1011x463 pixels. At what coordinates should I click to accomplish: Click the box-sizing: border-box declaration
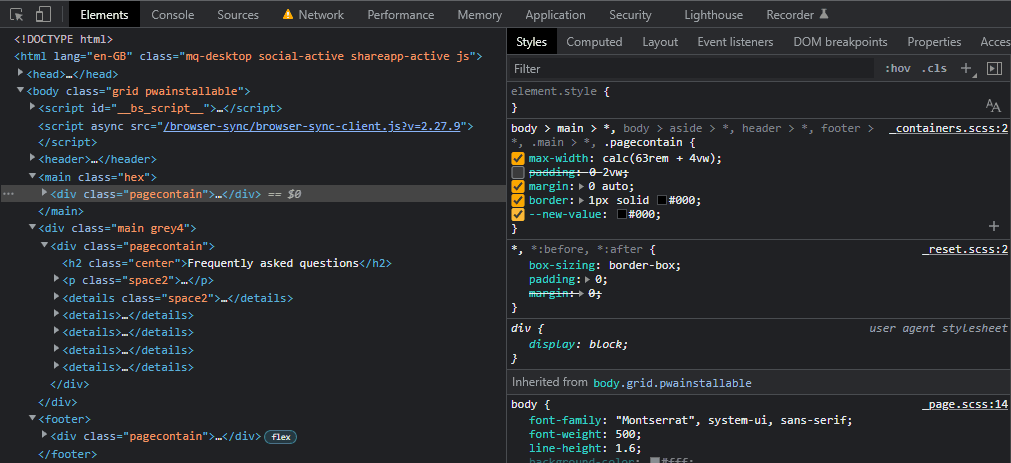tap(605, 266)
